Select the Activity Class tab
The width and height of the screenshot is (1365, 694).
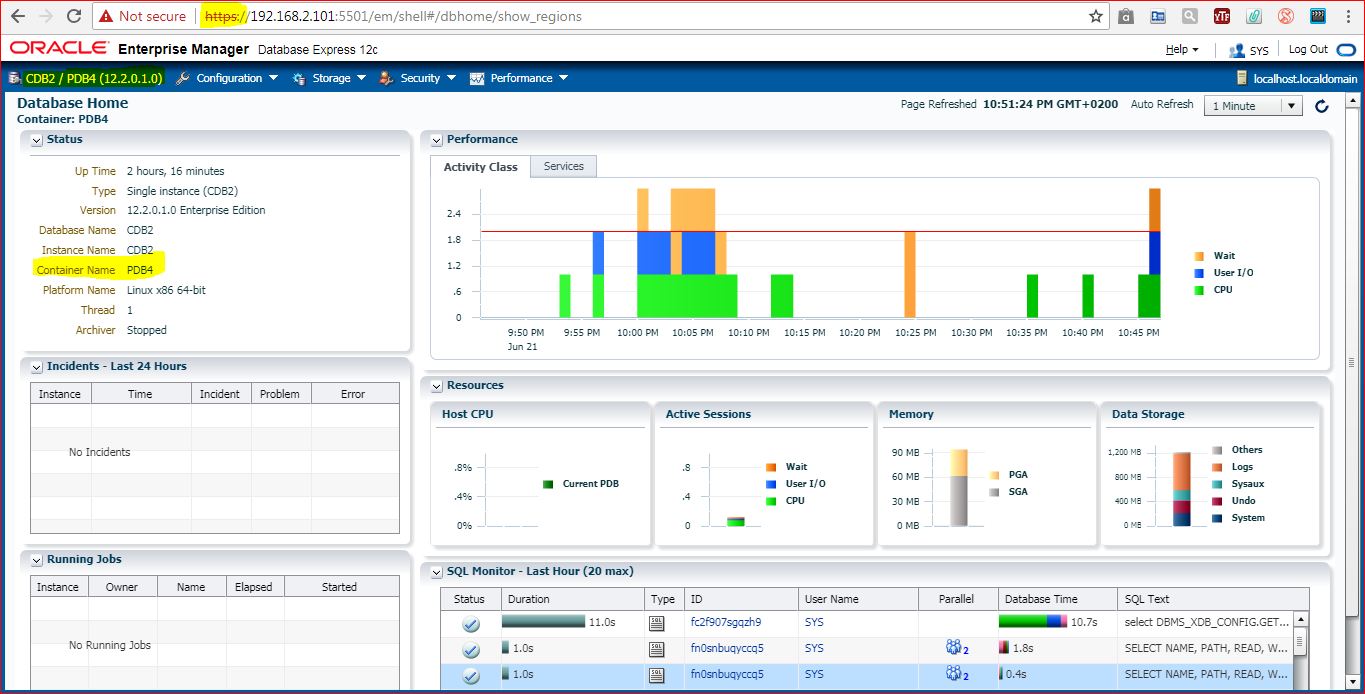coord(480,167)
